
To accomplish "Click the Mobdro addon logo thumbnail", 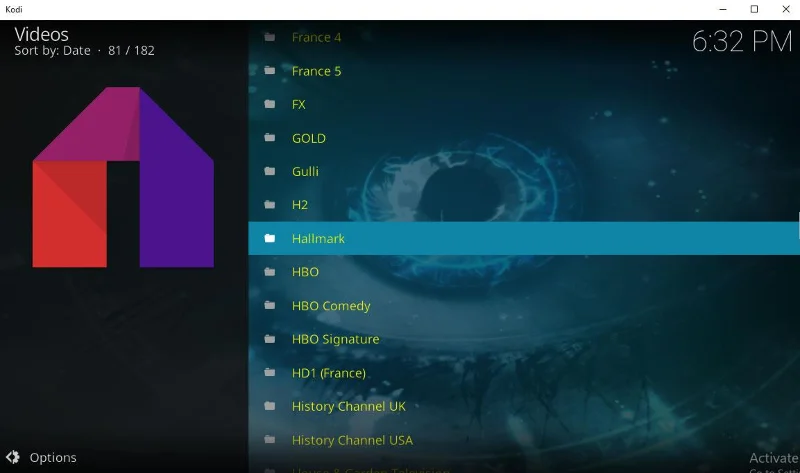I will click(x=123, y=177).
